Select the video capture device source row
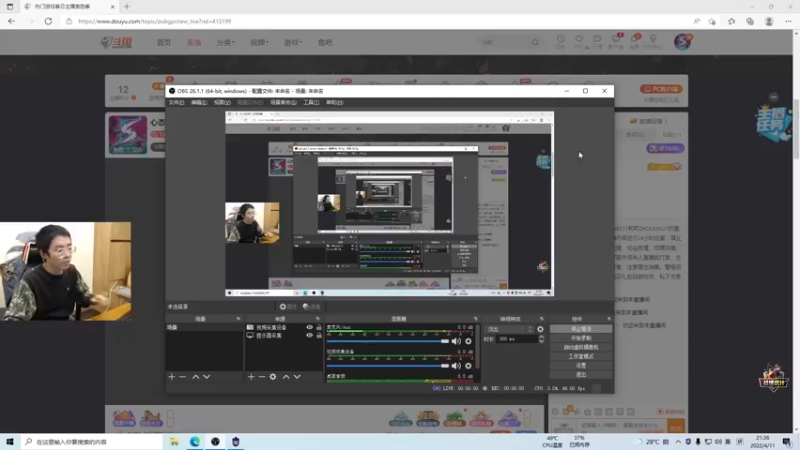Viewport: 800px width, 450px height. click(284, 327)
